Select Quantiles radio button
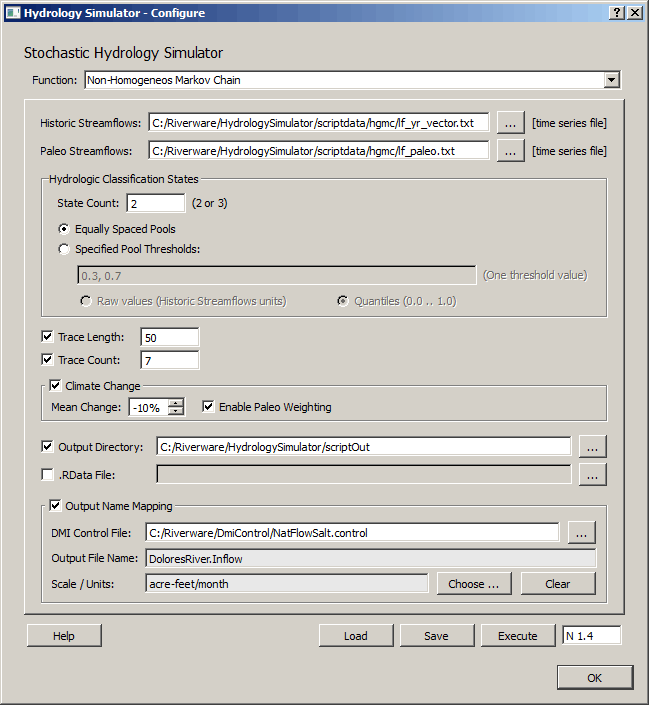Screen dimensions: 649x705 click(x=343, y=301)
